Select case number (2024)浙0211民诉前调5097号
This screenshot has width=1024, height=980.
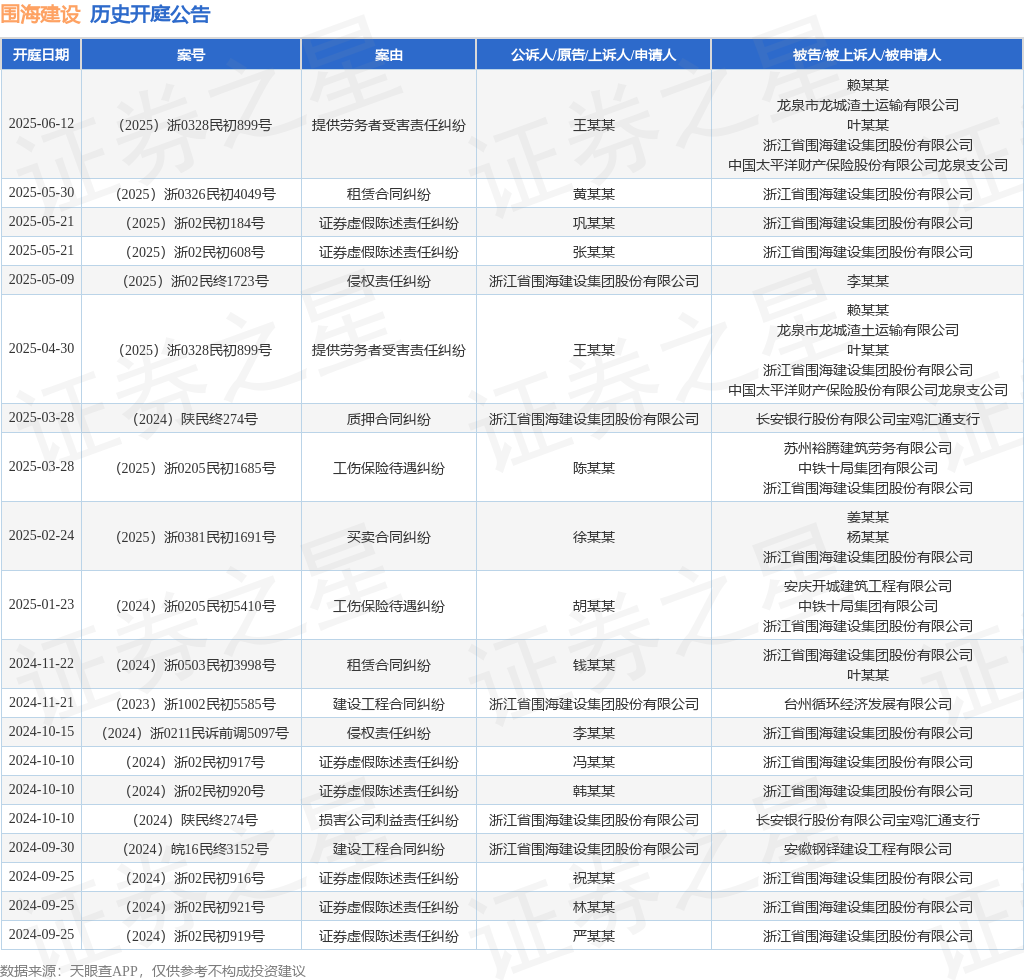point(195,733)
